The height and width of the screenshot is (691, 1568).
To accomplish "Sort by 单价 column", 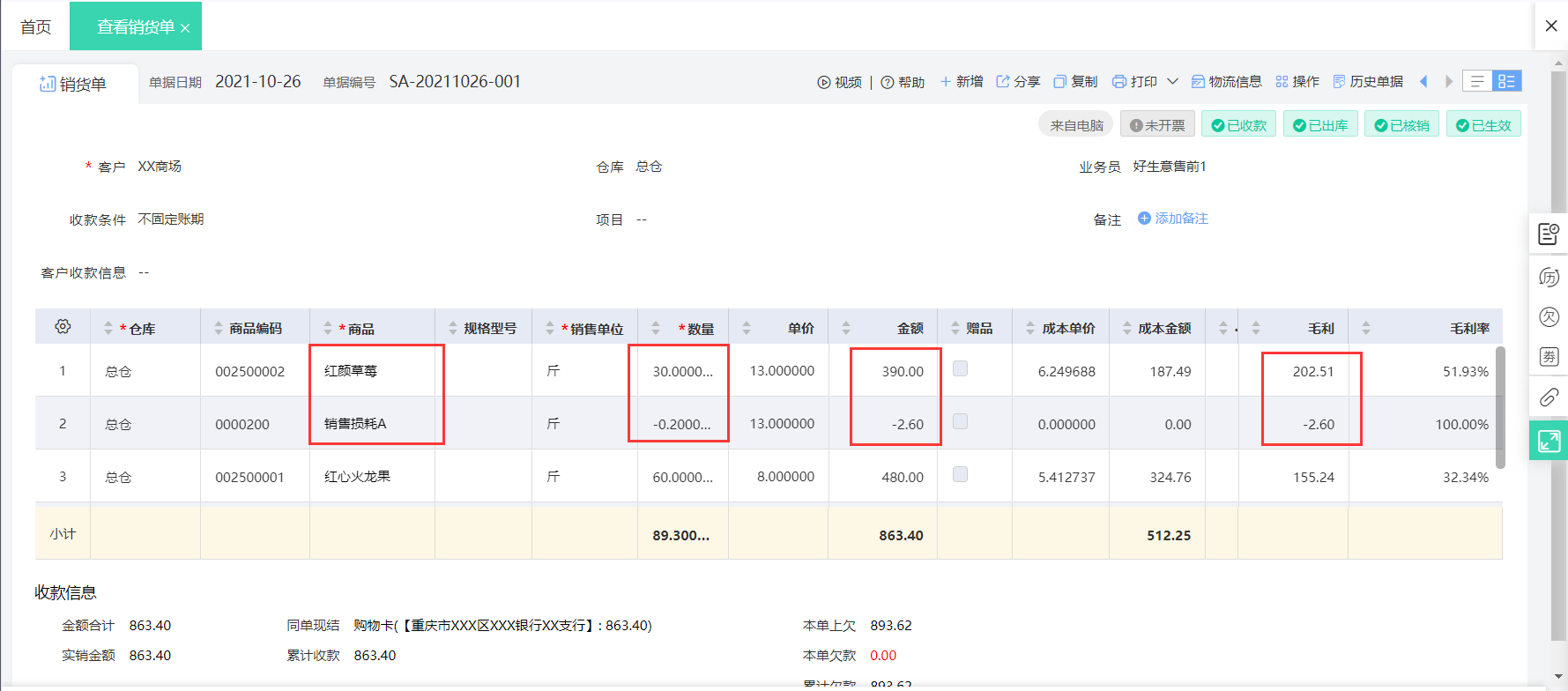I will pos(747,329).
